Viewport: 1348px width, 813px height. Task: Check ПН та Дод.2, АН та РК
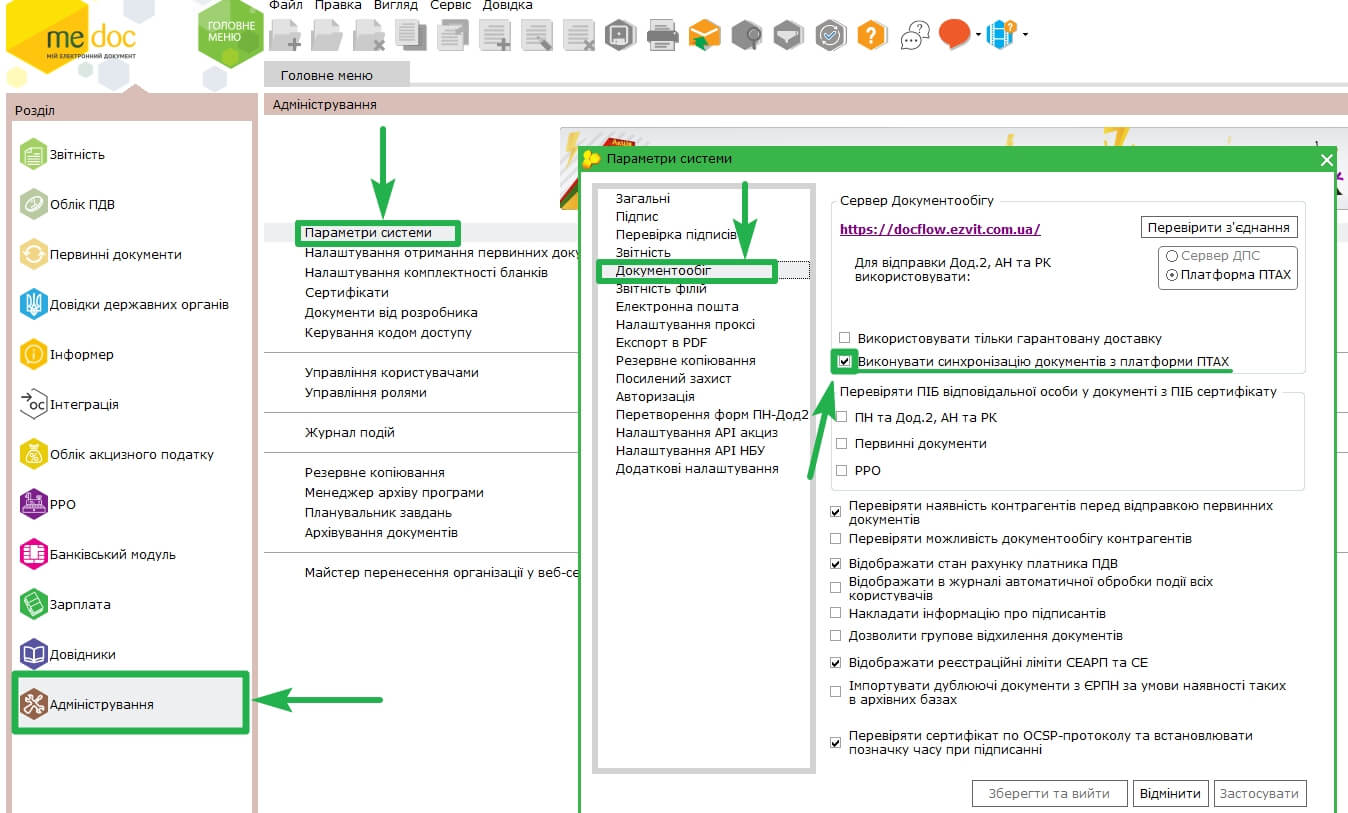click(842, 417)
